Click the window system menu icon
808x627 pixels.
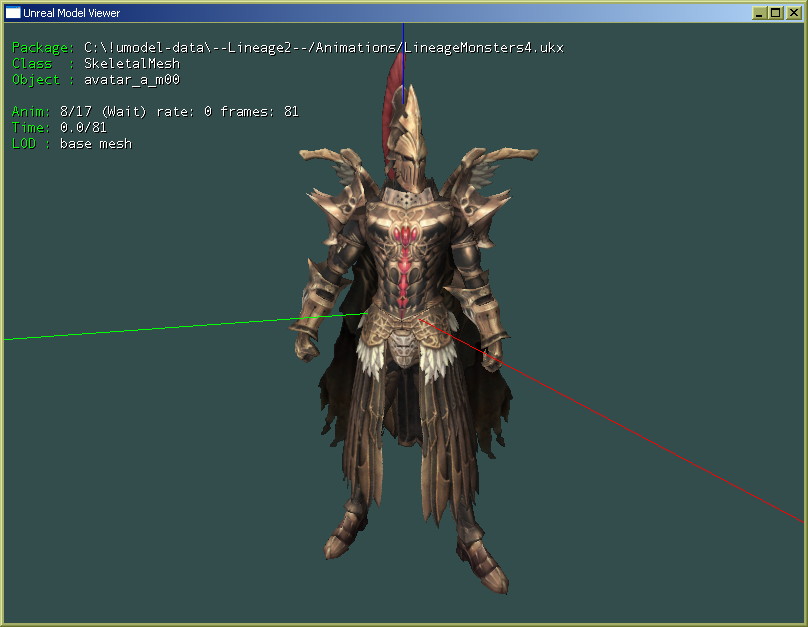13,13
